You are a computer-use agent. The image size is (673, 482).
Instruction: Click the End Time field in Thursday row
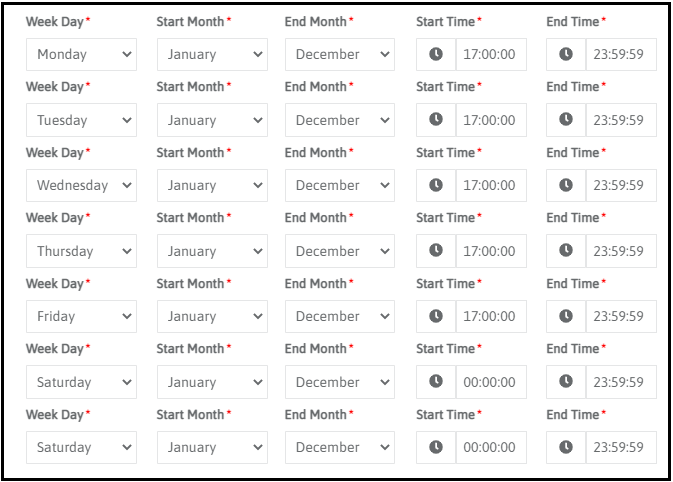point(620,251)
